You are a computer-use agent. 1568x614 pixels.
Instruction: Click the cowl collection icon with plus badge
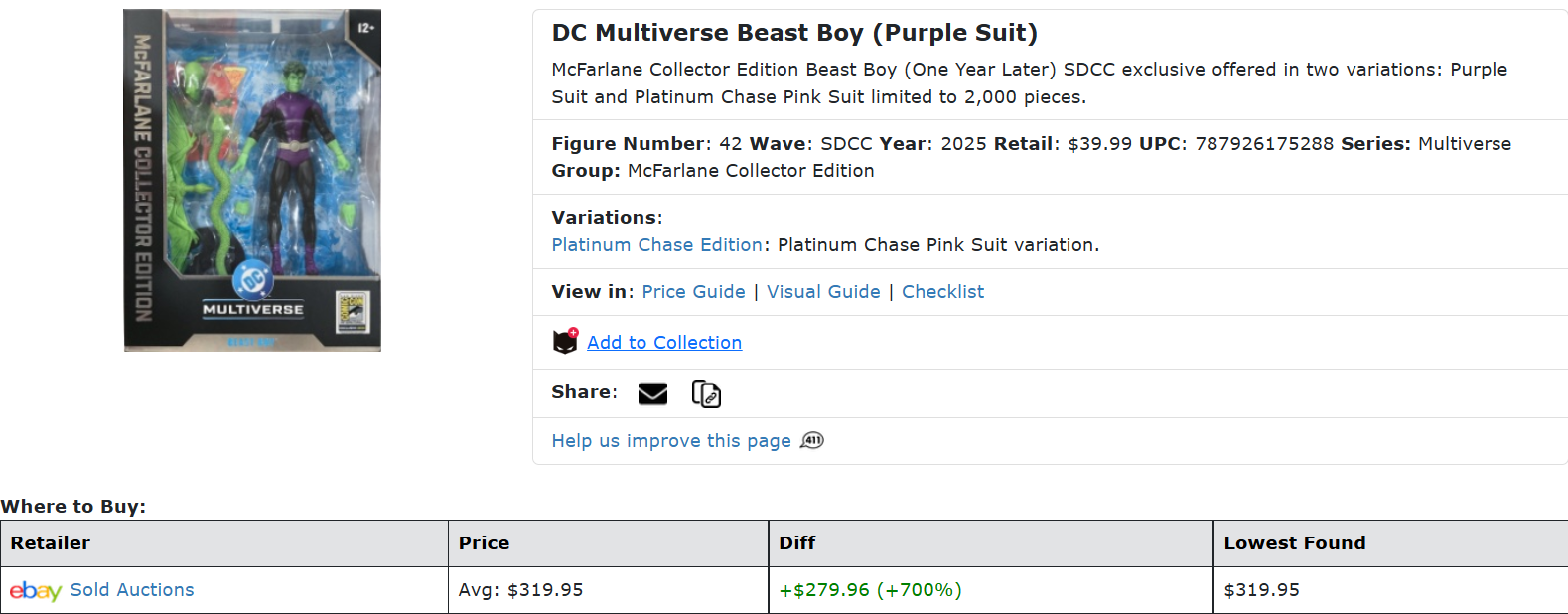pos(565,341)
